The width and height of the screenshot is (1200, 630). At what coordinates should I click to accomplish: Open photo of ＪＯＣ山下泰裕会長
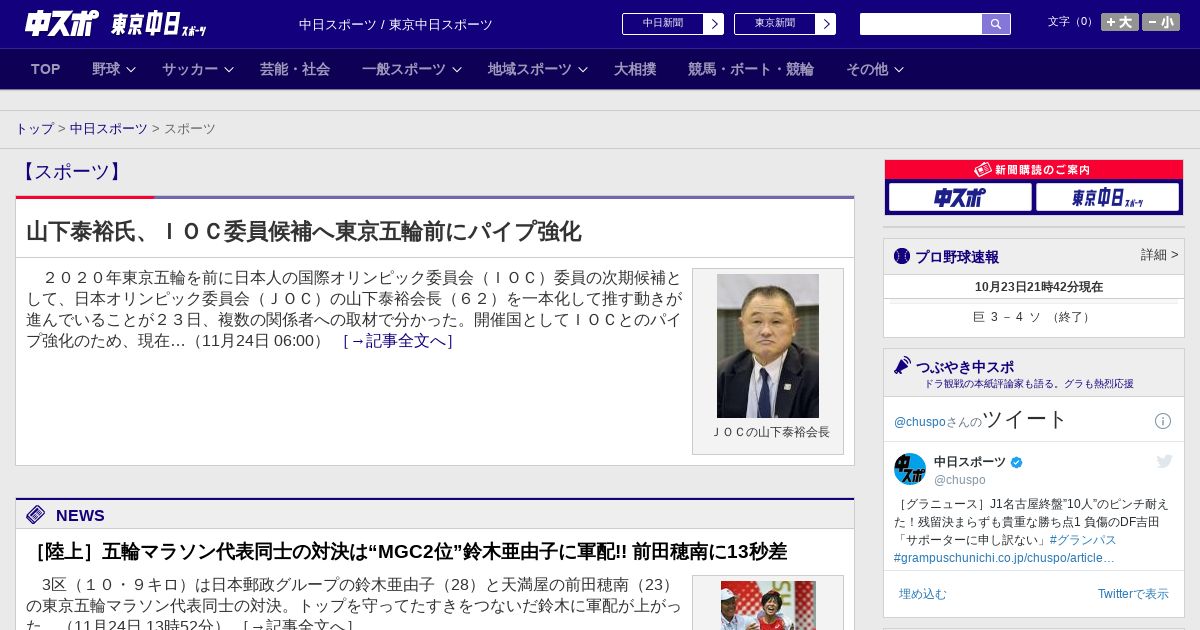[x=768, y=346]
